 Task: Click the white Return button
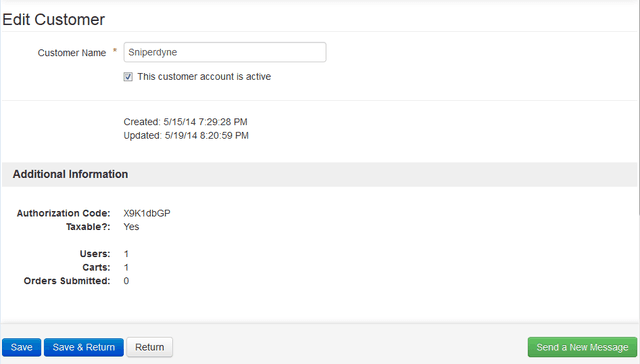point(149,347)
